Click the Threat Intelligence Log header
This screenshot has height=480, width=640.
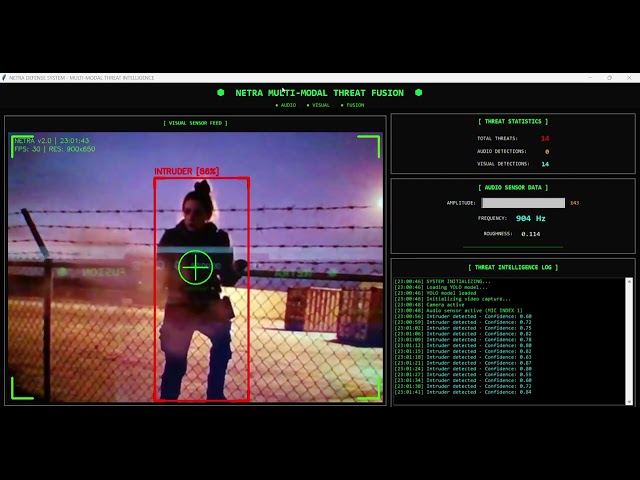[513, 267]
